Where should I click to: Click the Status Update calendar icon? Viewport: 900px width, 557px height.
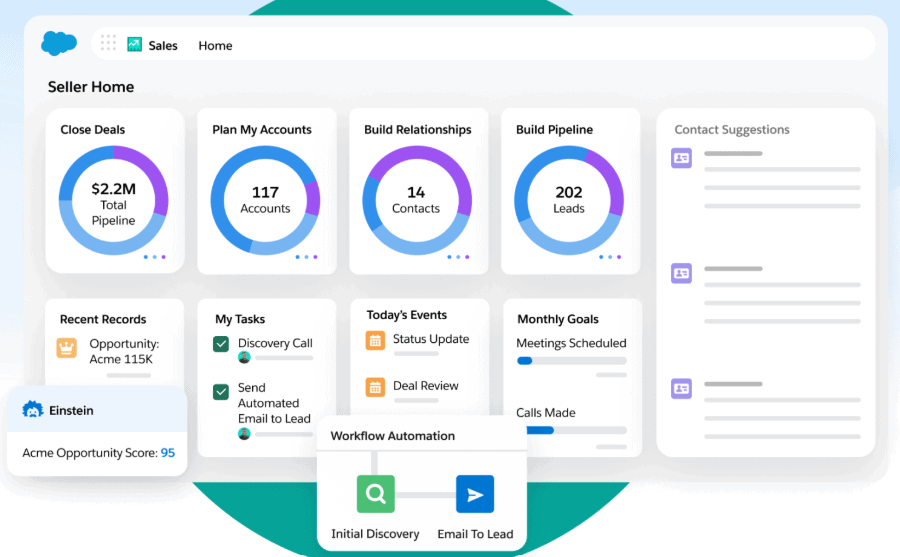[x=375, y=341]
